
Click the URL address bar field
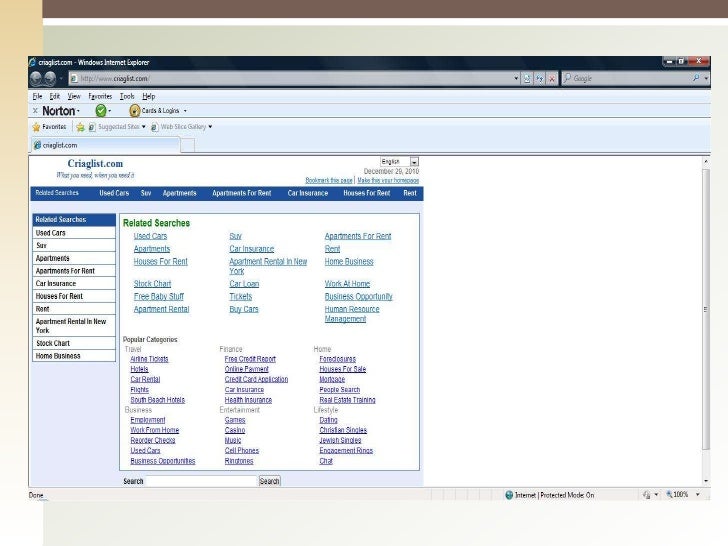(x=291, y=78)
